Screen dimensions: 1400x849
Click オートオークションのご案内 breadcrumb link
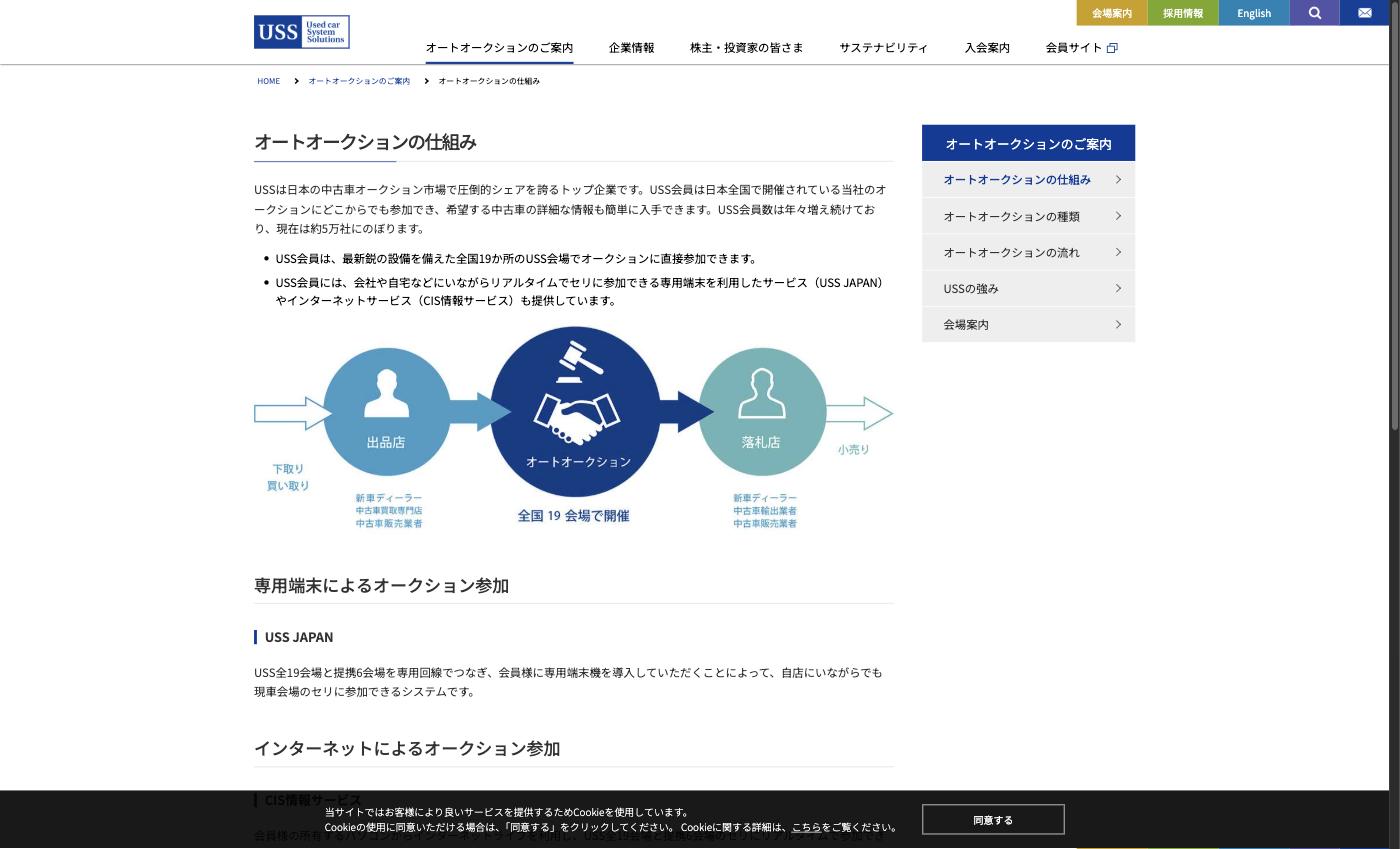(x=359, y=81)
